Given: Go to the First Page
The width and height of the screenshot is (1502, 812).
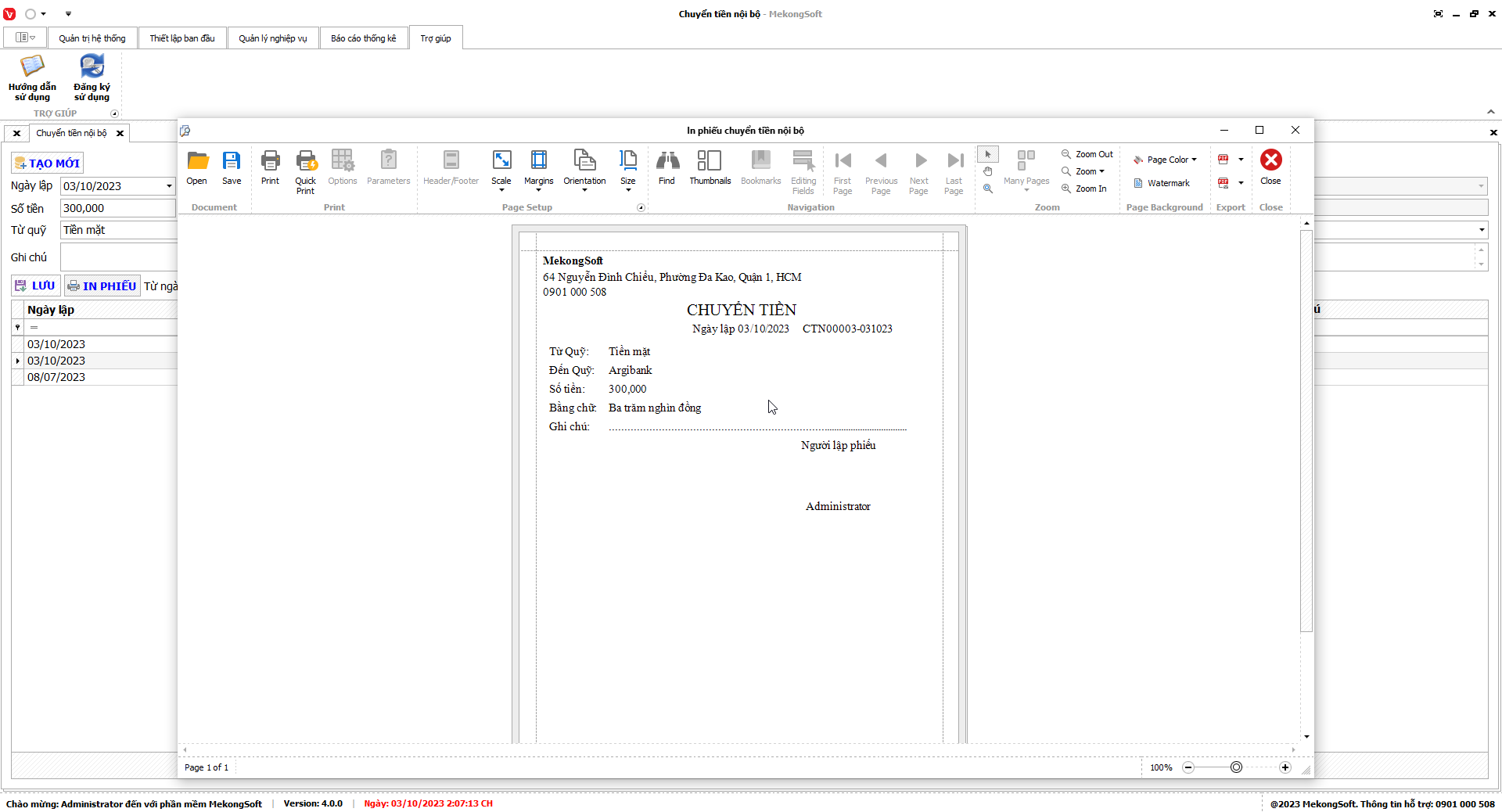Looking at the screenshot, I should pyautogui.click(x=843, y=171).
